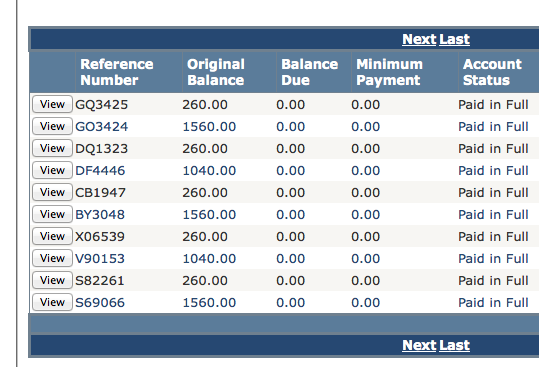This screenshot has height=367, width=539.
Task: Click View button beside DF4446
Action: pyautogui.click(x=52, y=170)
